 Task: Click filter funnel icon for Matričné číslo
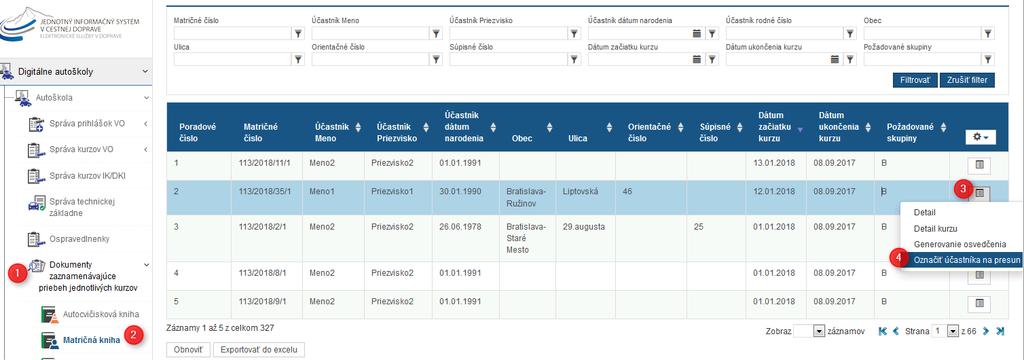click(x=298, y=34)
